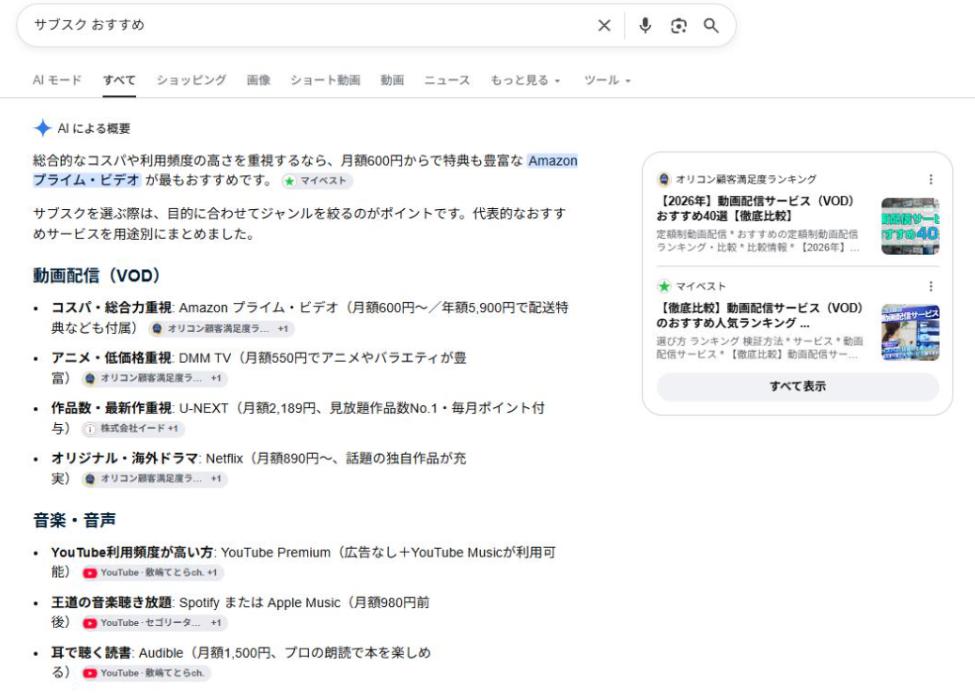Expand the もっと見る dropdown
The image size is (975, 696).
(x=525, y=80)
